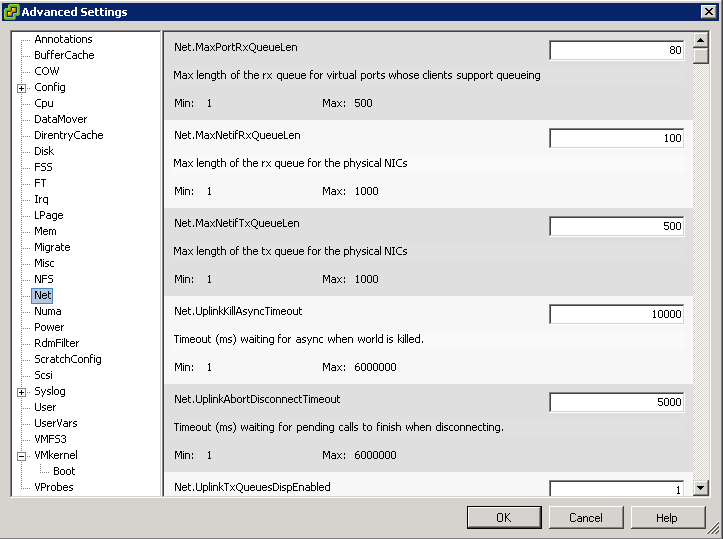
Task: Select the Net category in tree
Action: [x=42, y=295]
